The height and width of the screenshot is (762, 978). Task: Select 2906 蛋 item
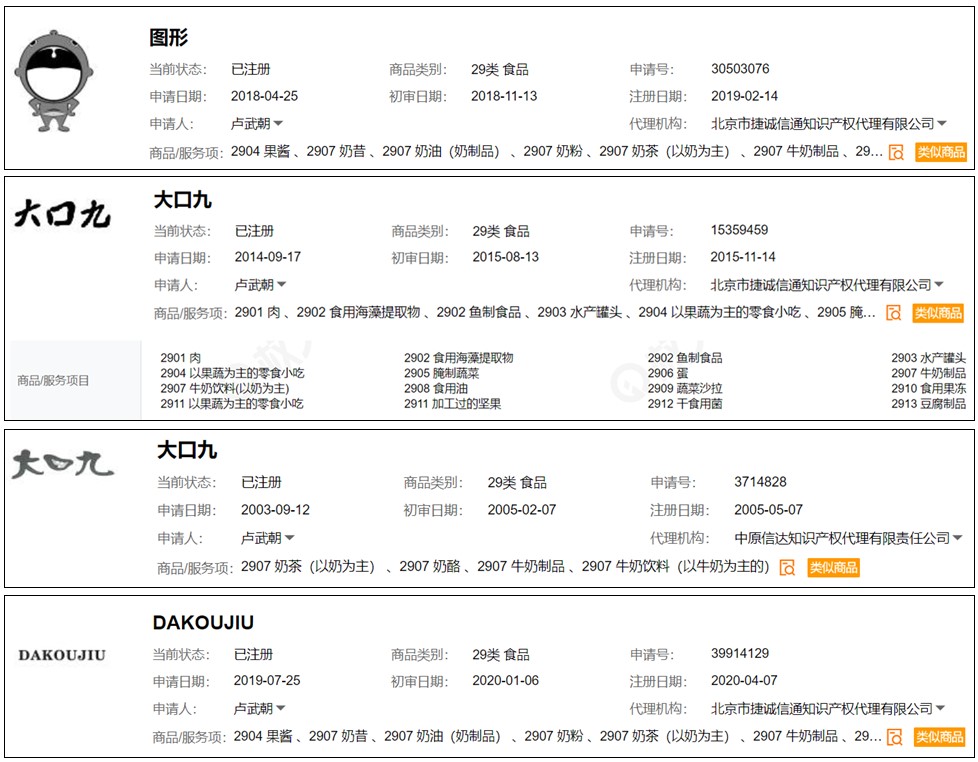(668, 373)
